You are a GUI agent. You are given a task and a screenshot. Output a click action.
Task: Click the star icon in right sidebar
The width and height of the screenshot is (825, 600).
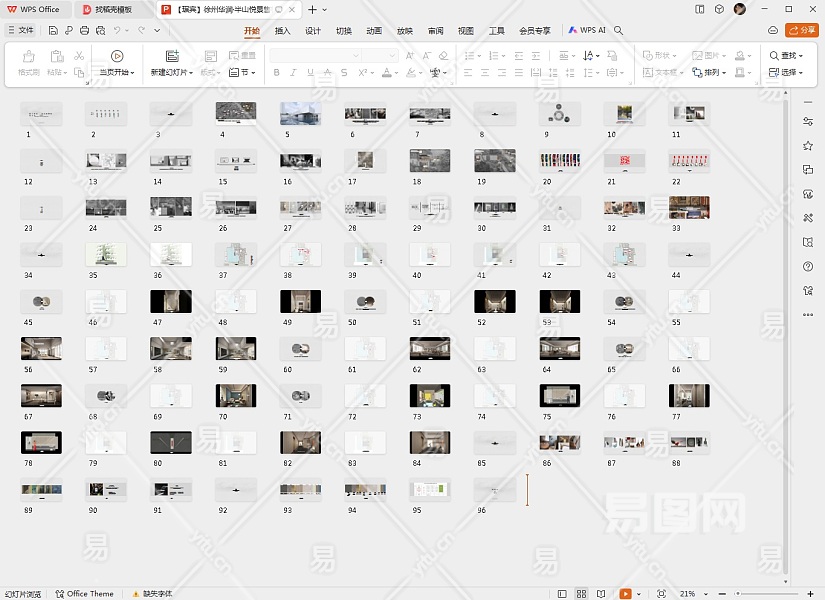click(808, 146)
